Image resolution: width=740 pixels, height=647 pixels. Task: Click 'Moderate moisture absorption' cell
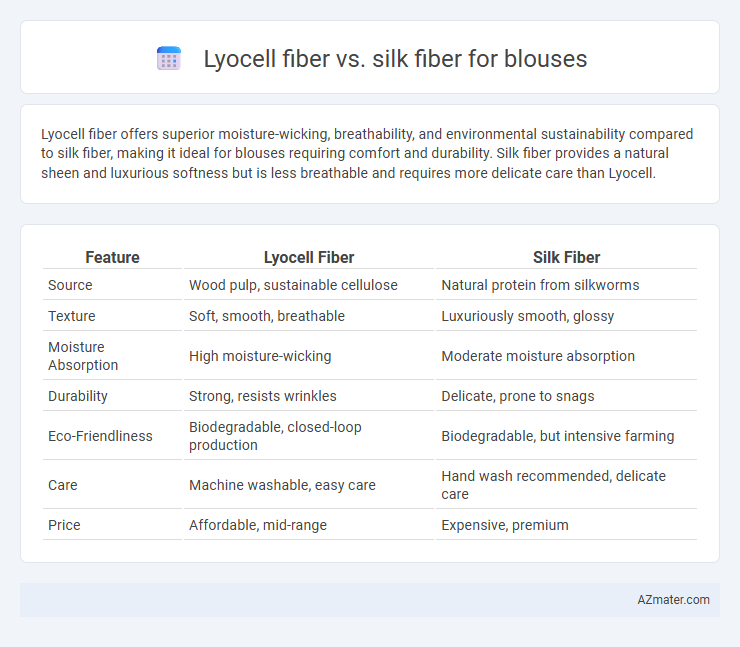[x=538, y=356]
